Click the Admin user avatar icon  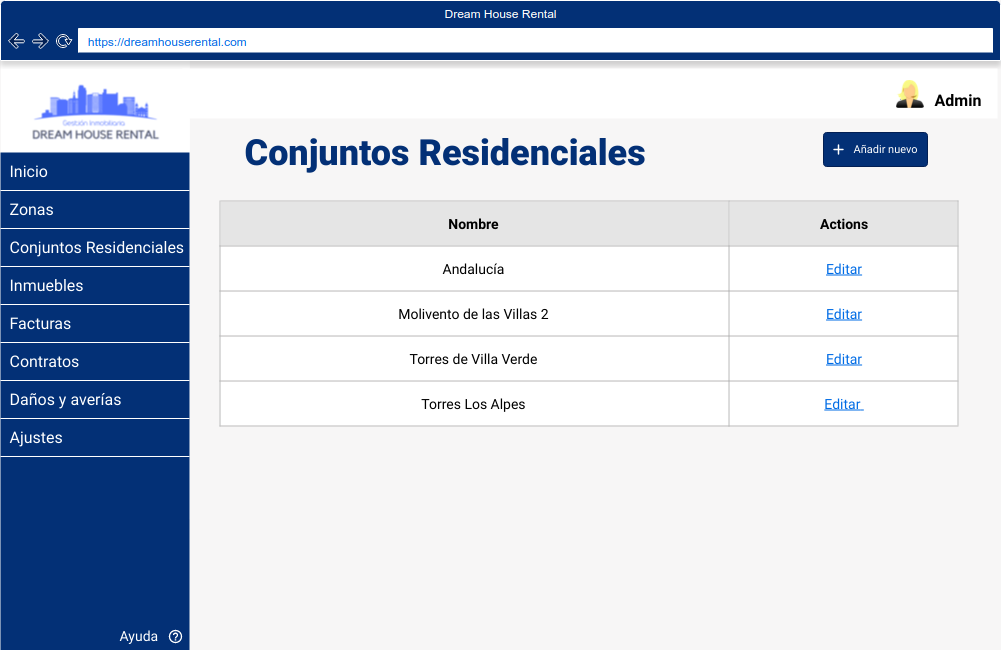[x=909, y=95]
